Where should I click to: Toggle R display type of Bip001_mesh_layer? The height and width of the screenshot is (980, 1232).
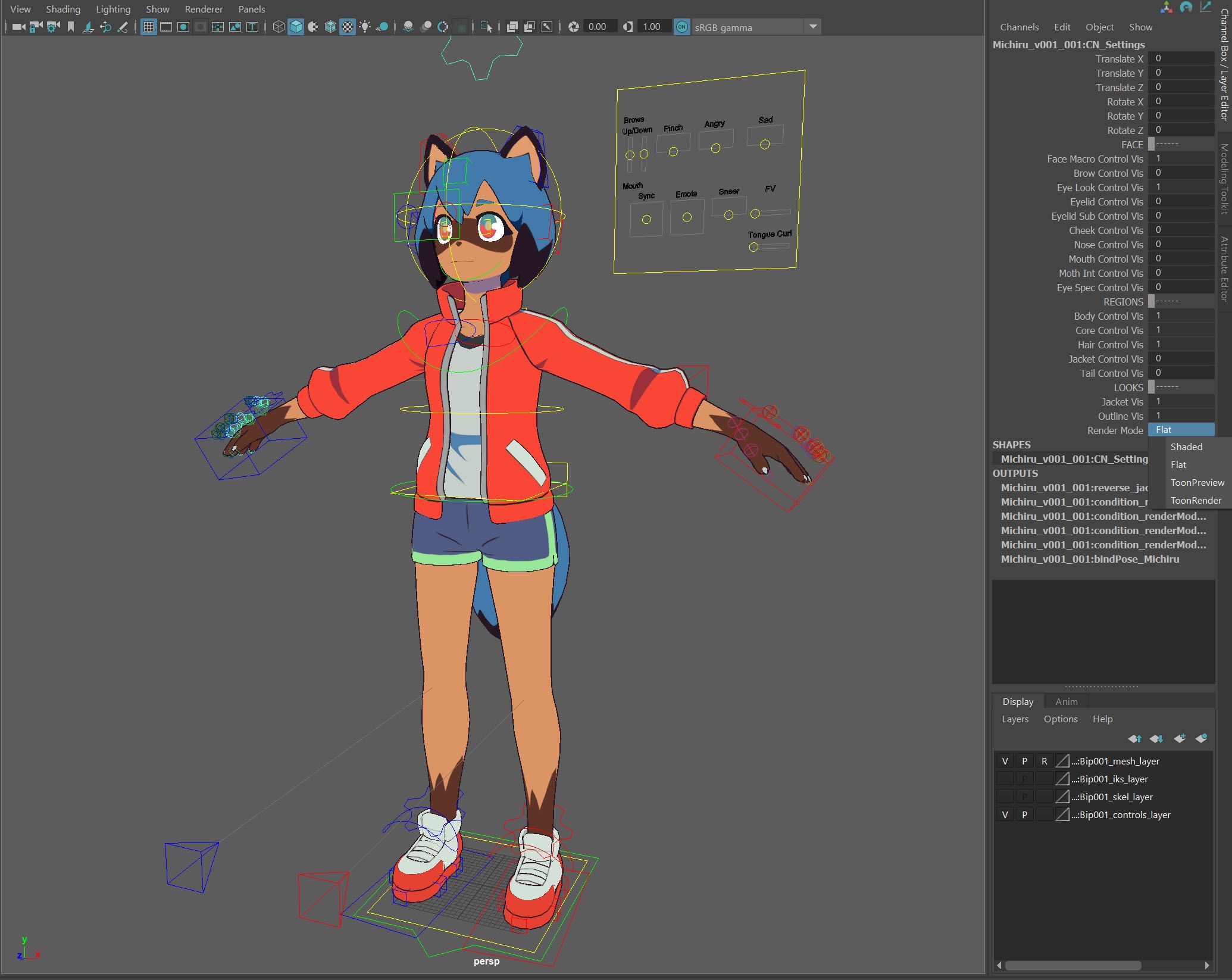click(1044, 761)
